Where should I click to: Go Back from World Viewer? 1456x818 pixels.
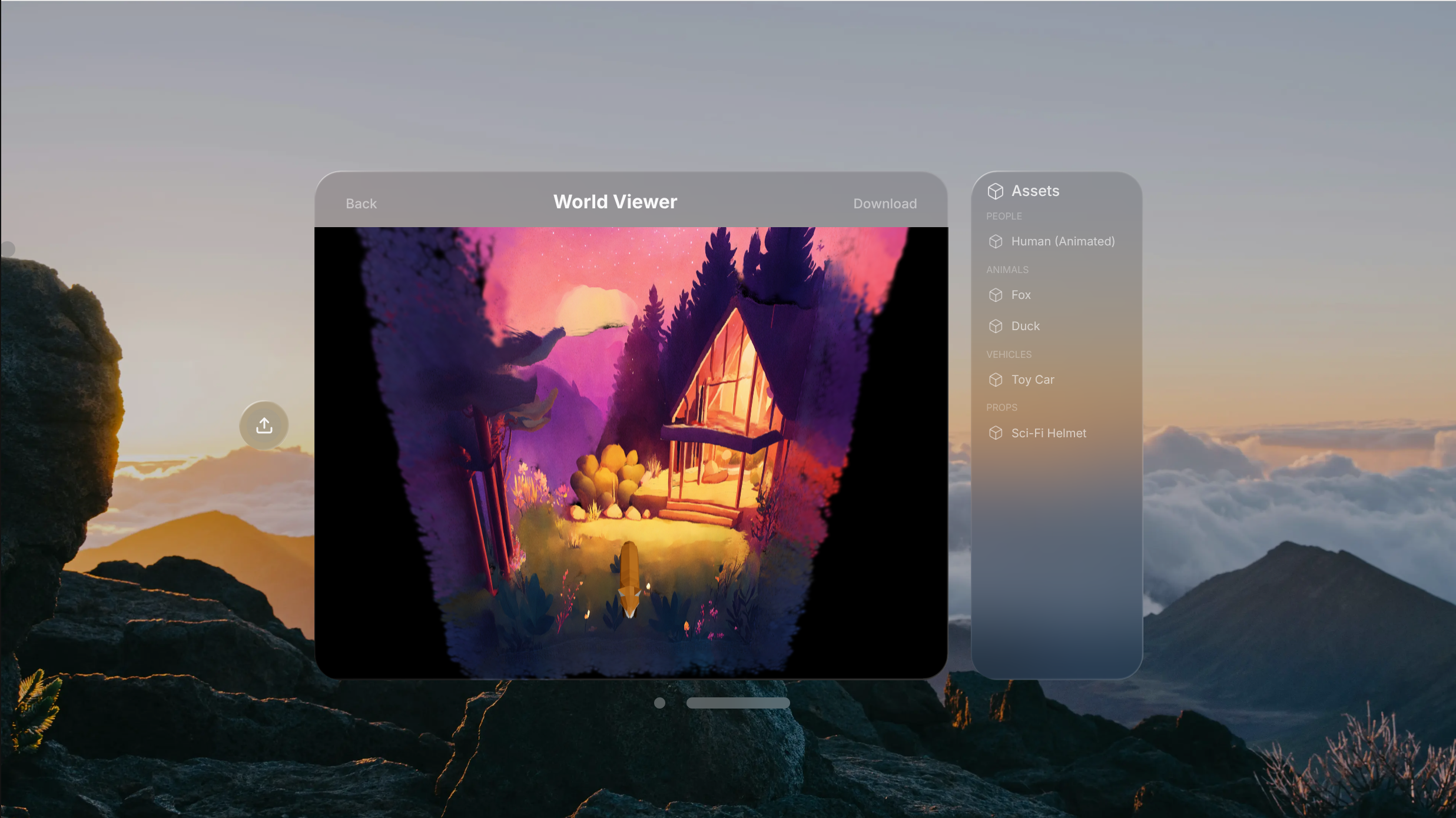(361, 204)
